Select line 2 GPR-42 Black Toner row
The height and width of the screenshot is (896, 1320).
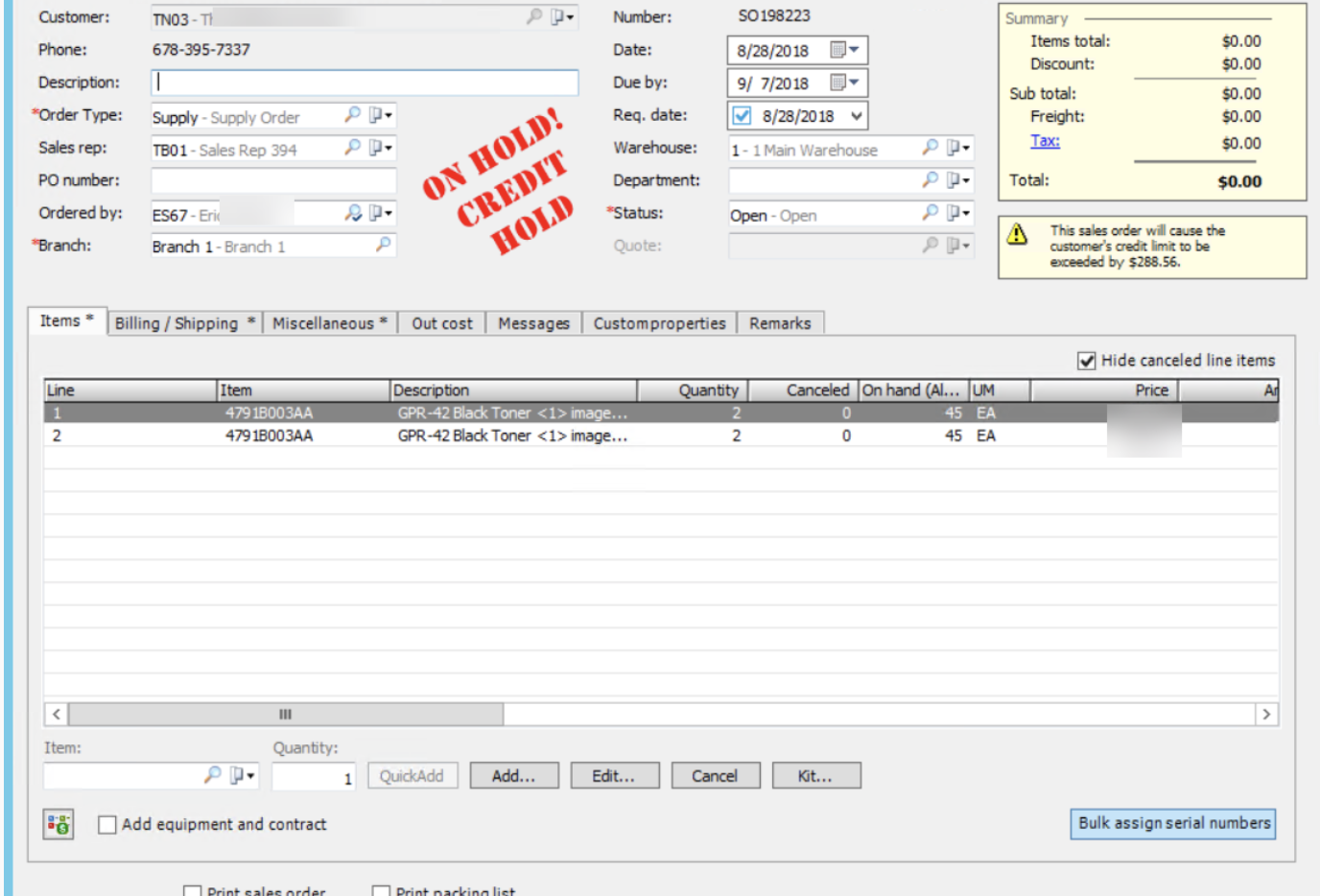(x=661, y=436)
